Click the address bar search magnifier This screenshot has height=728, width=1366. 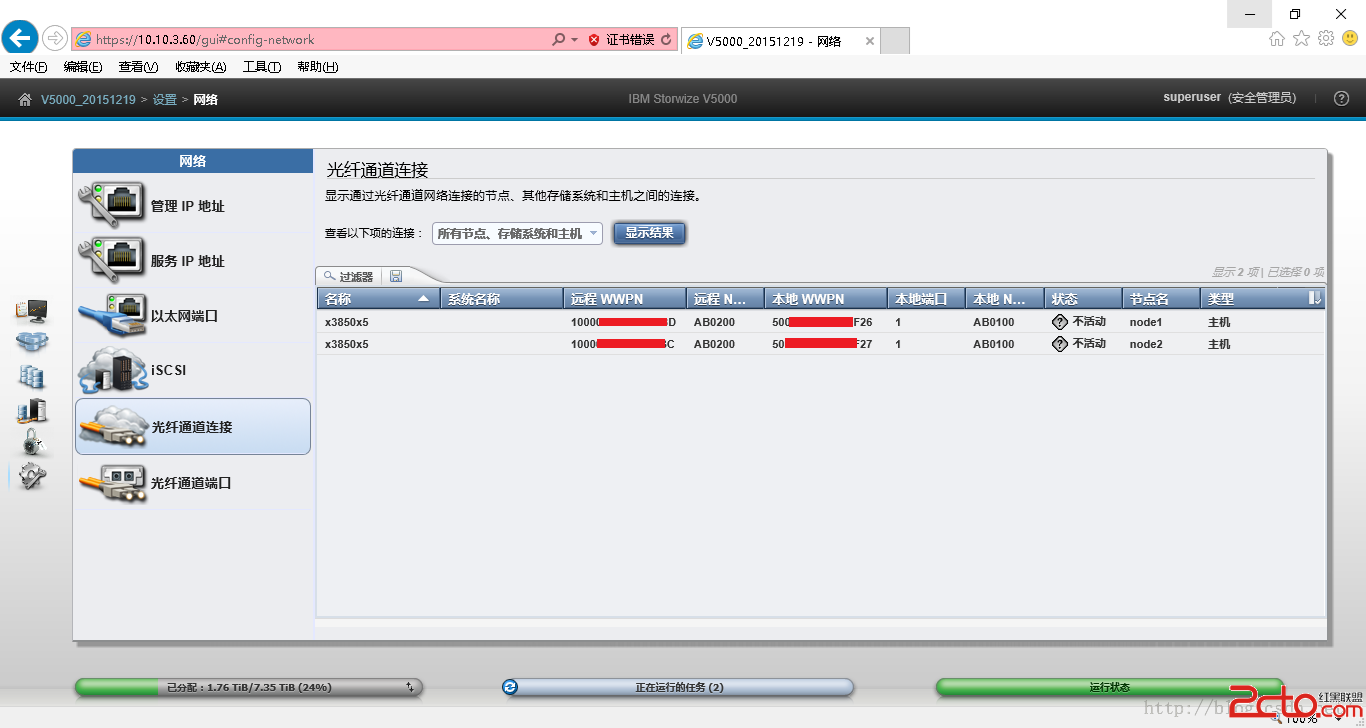tap(558, 40)
